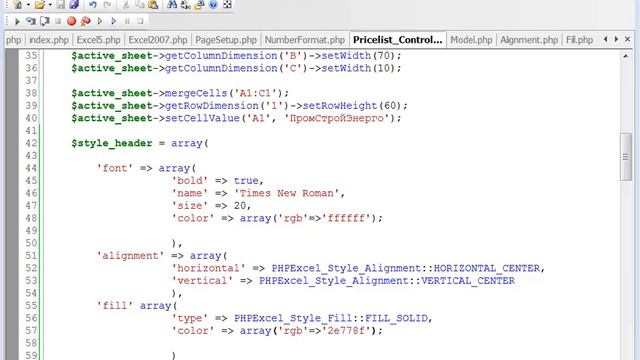Click the 'font' key on line 44
The height and width of the screenshot is (360, 640).
coord(115,168)
